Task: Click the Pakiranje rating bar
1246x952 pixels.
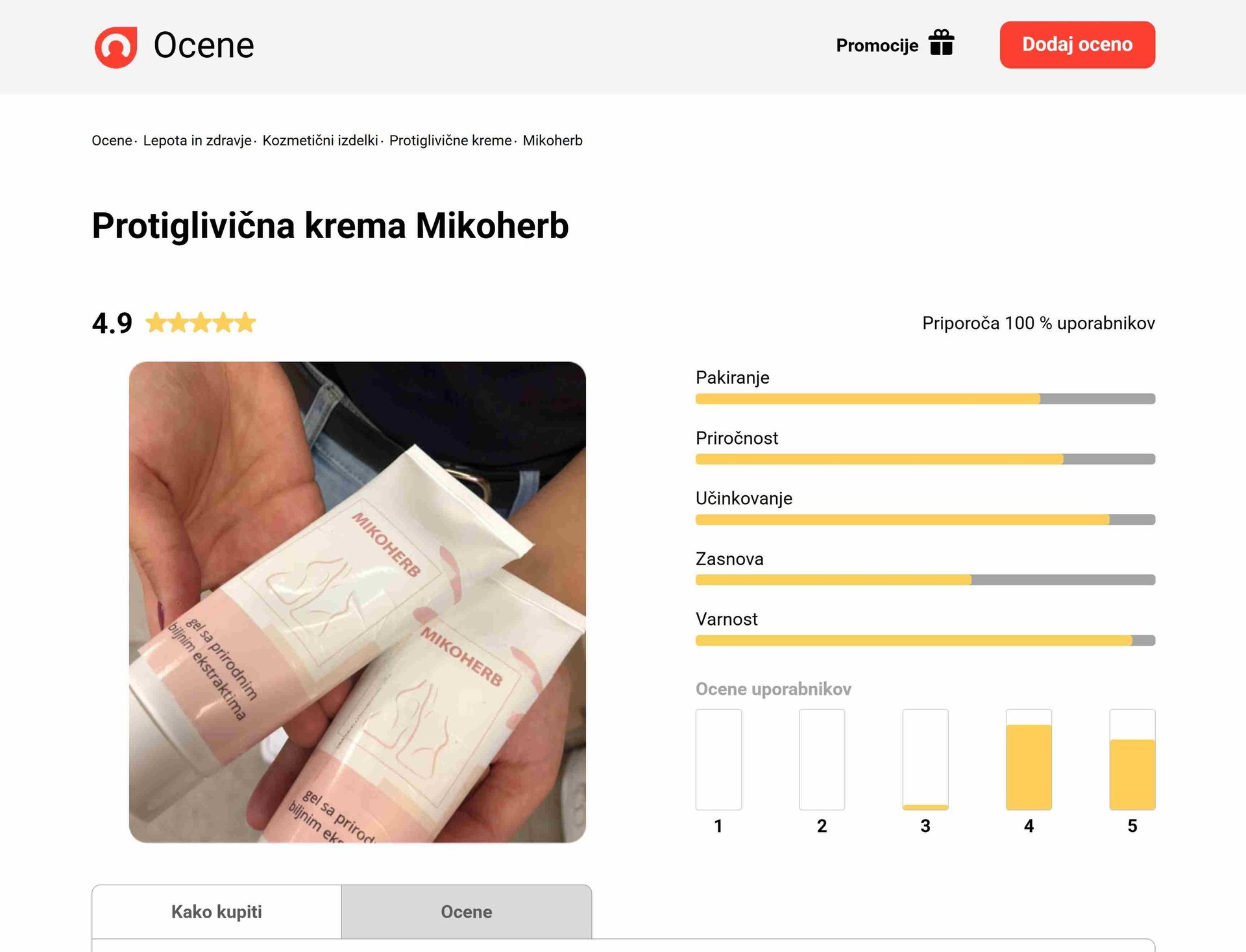Action: pos(925,399)
